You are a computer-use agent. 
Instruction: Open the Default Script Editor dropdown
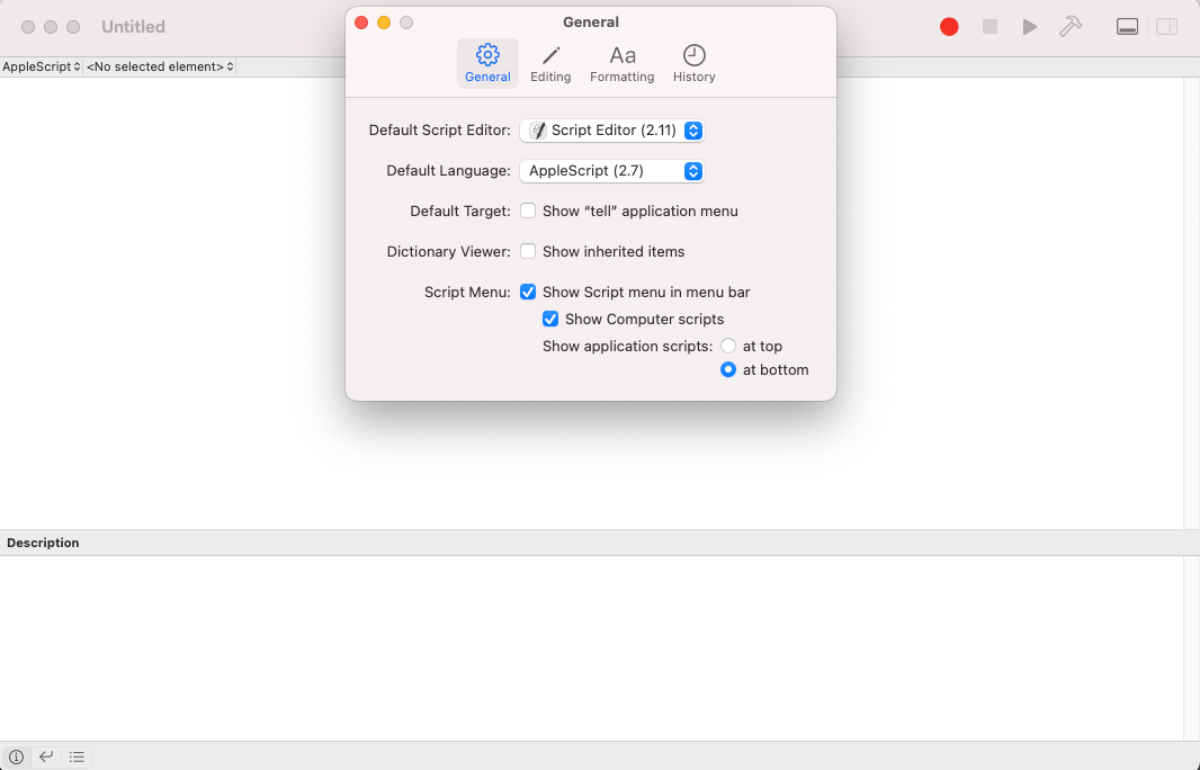click(612, 130)
